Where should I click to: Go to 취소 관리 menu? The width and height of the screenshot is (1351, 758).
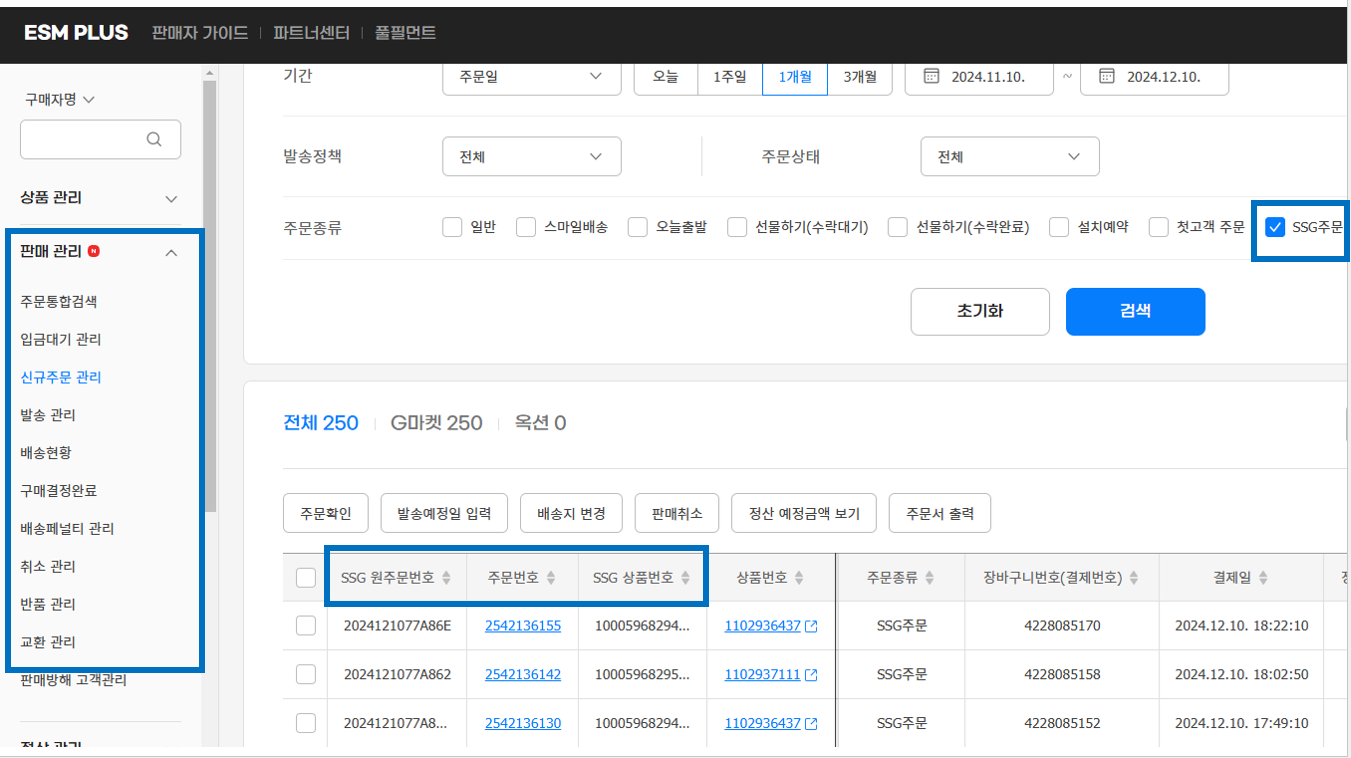48,567
